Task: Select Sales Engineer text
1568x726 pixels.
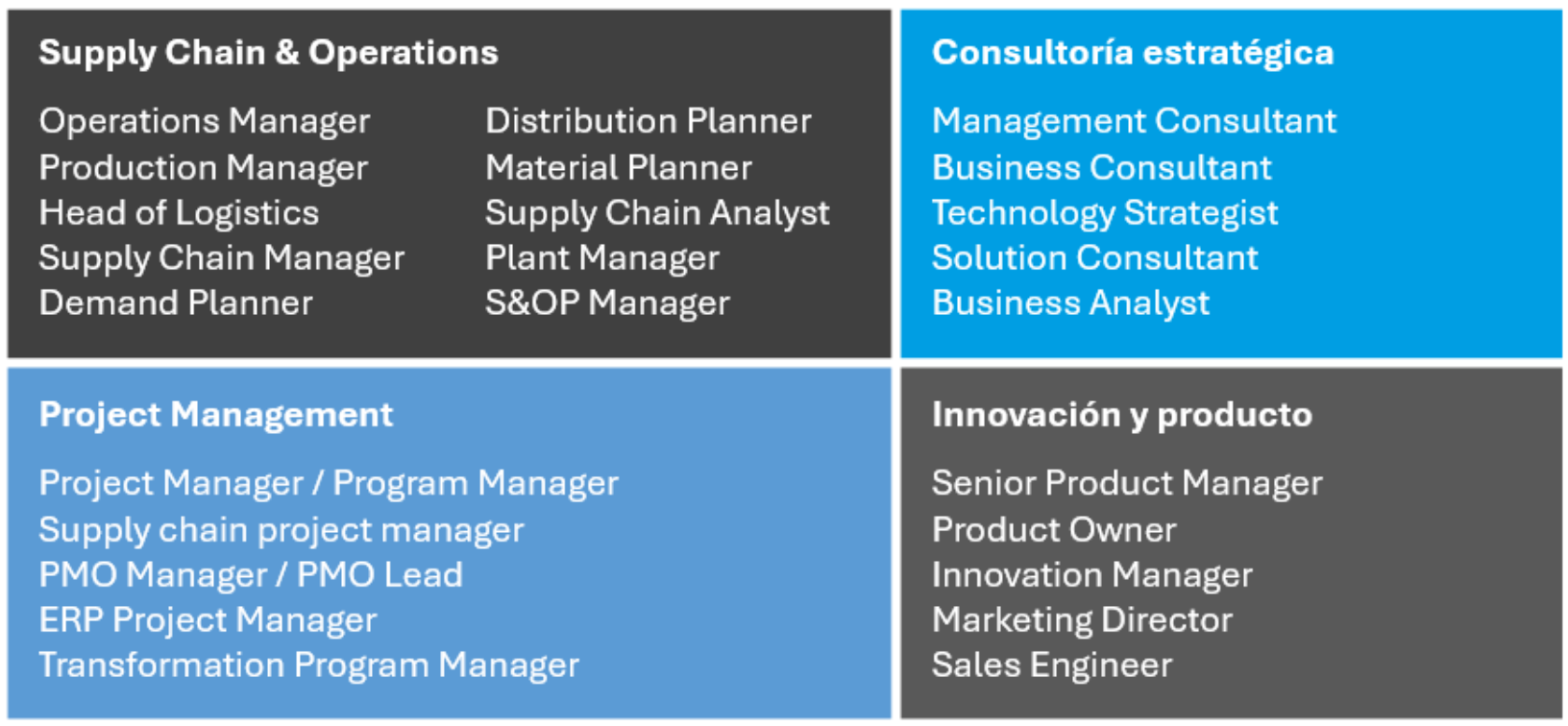Action: 1052,665
